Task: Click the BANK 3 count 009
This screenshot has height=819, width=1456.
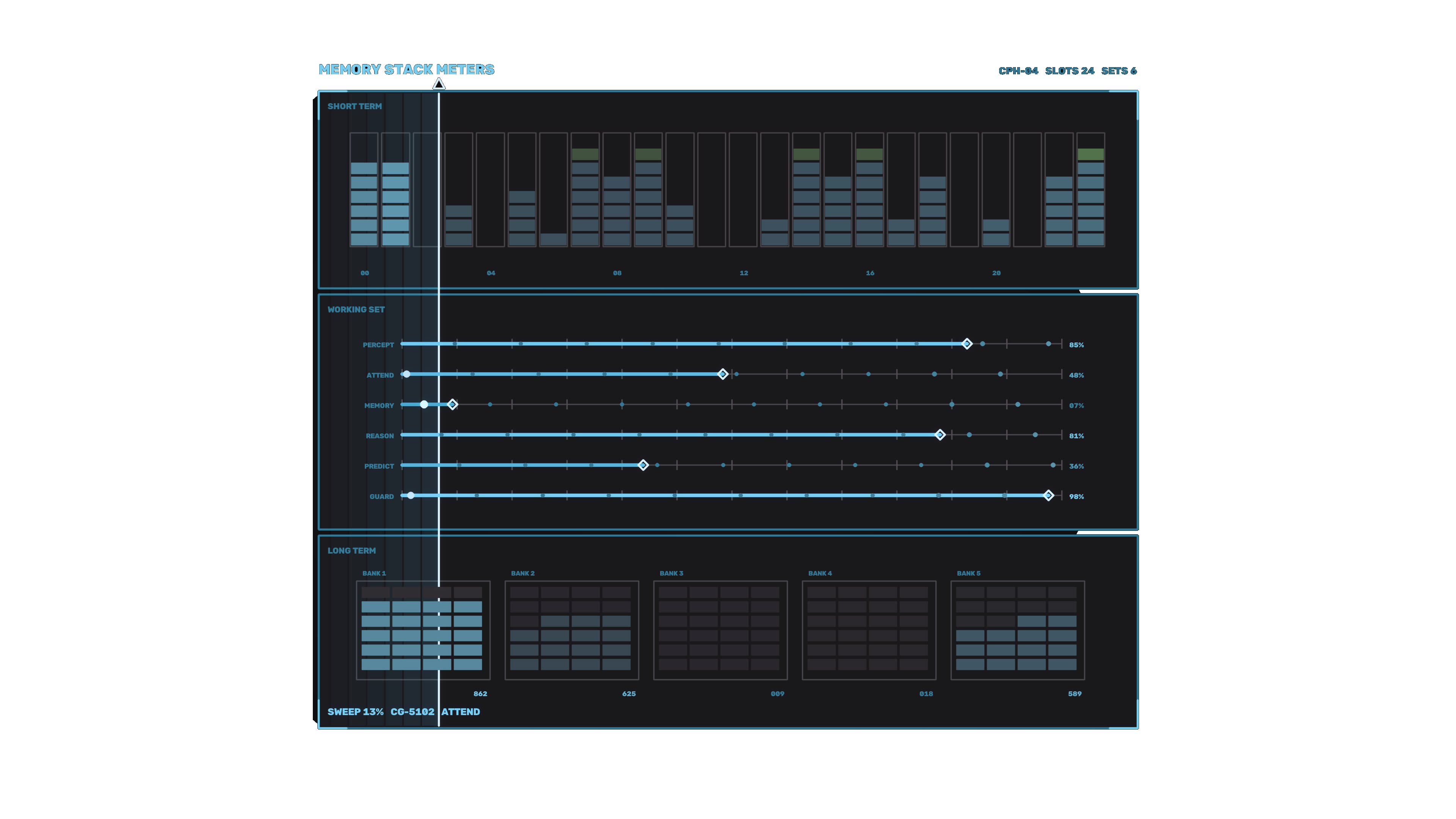Action: pyautogui.click(x=777, y=693)
